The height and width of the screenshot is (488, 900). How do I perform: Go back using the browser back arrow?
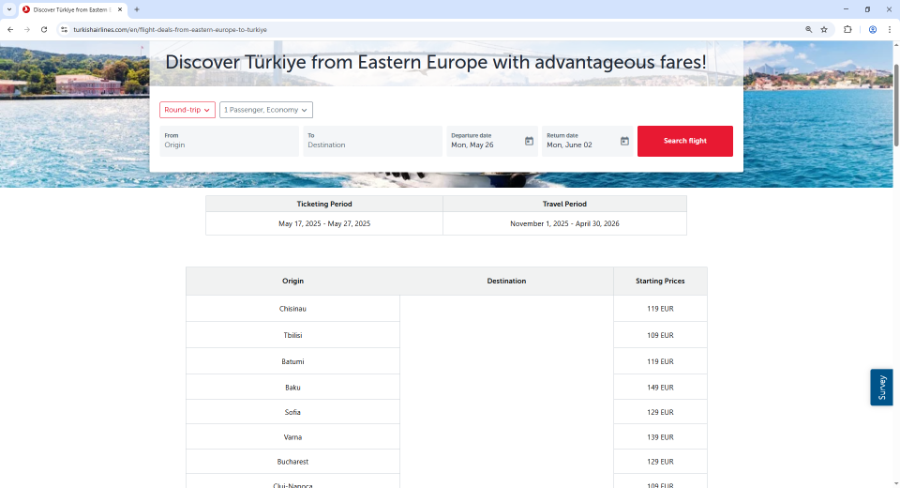coord(10,29)
